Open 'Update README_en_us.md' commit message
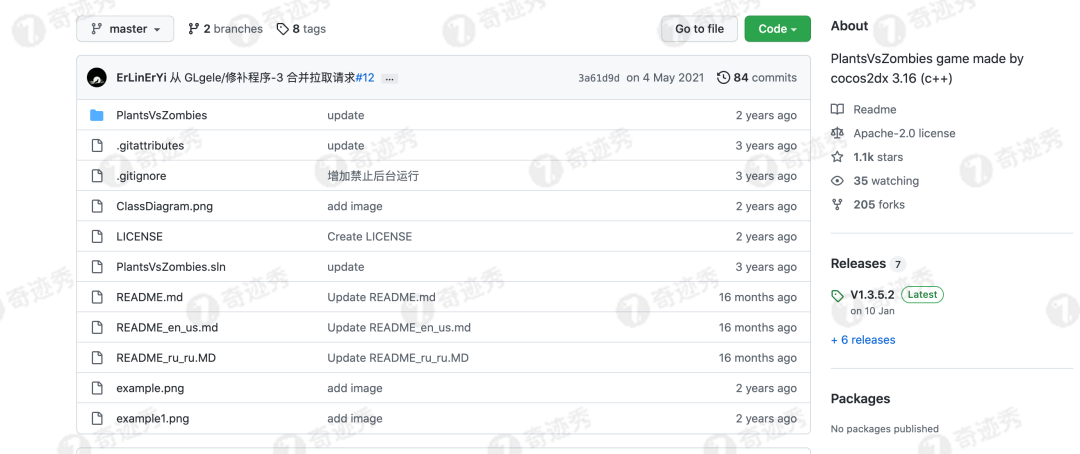 [399, 327]
